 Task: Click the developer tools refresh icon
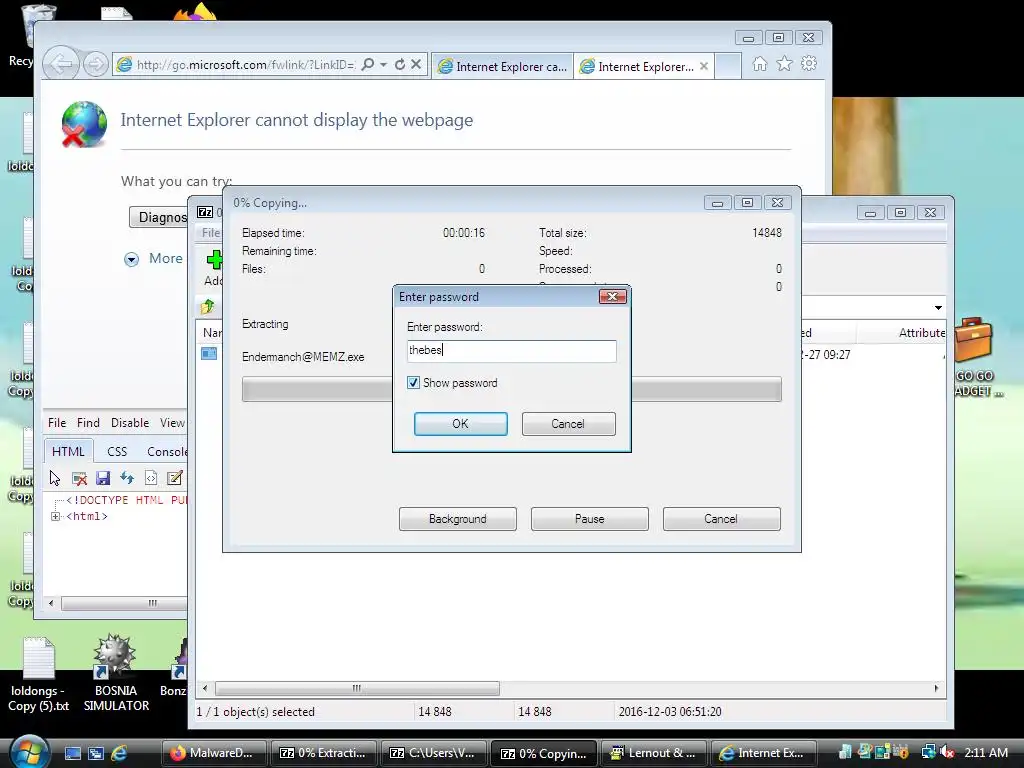[x=127, y=478]
